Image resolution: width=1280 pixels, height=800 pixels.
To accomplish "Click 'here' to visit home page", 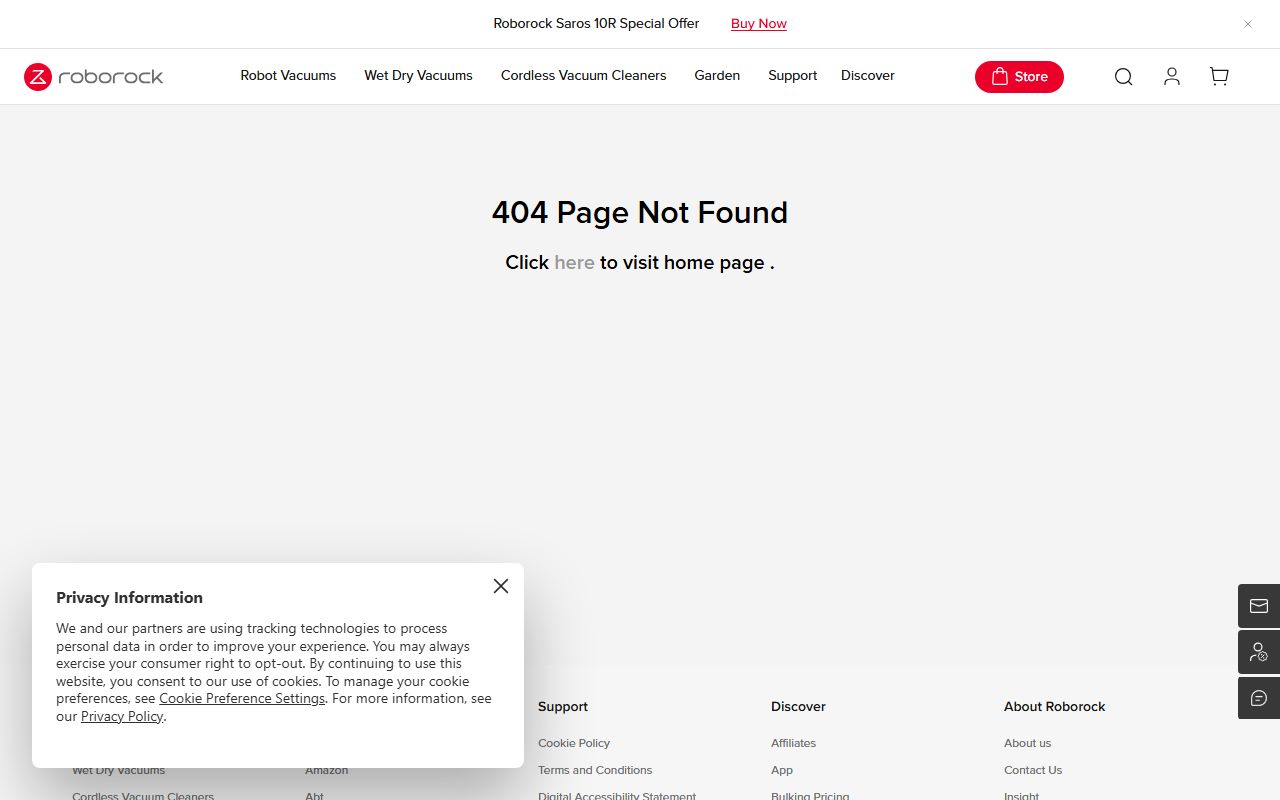I will point(574,262).
